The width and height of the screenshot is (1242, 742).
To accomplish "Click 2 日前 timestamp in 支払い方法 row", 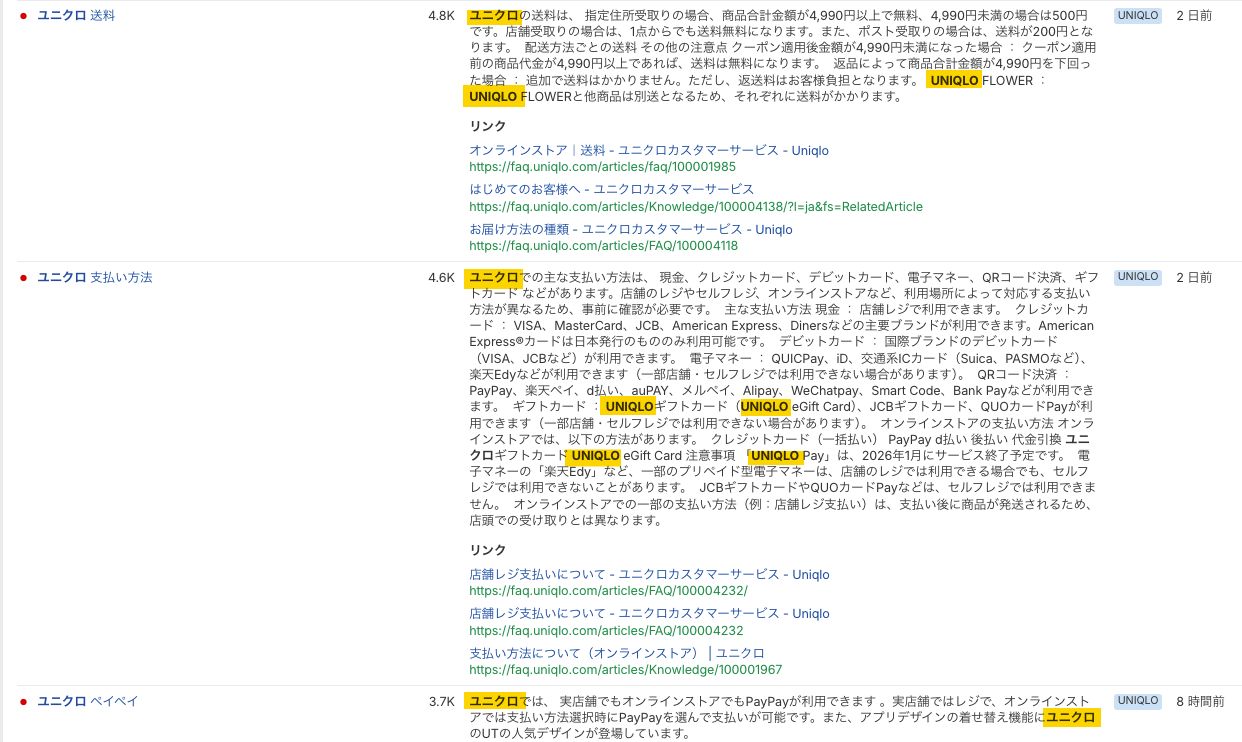I will point(1194,277).
